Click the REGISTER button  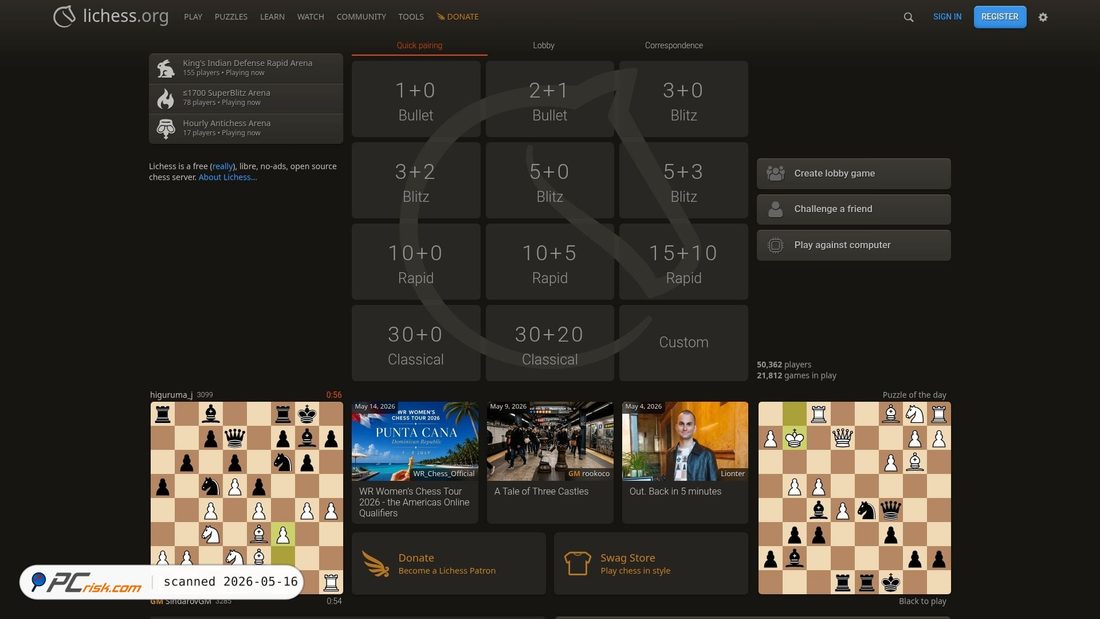1000,17
